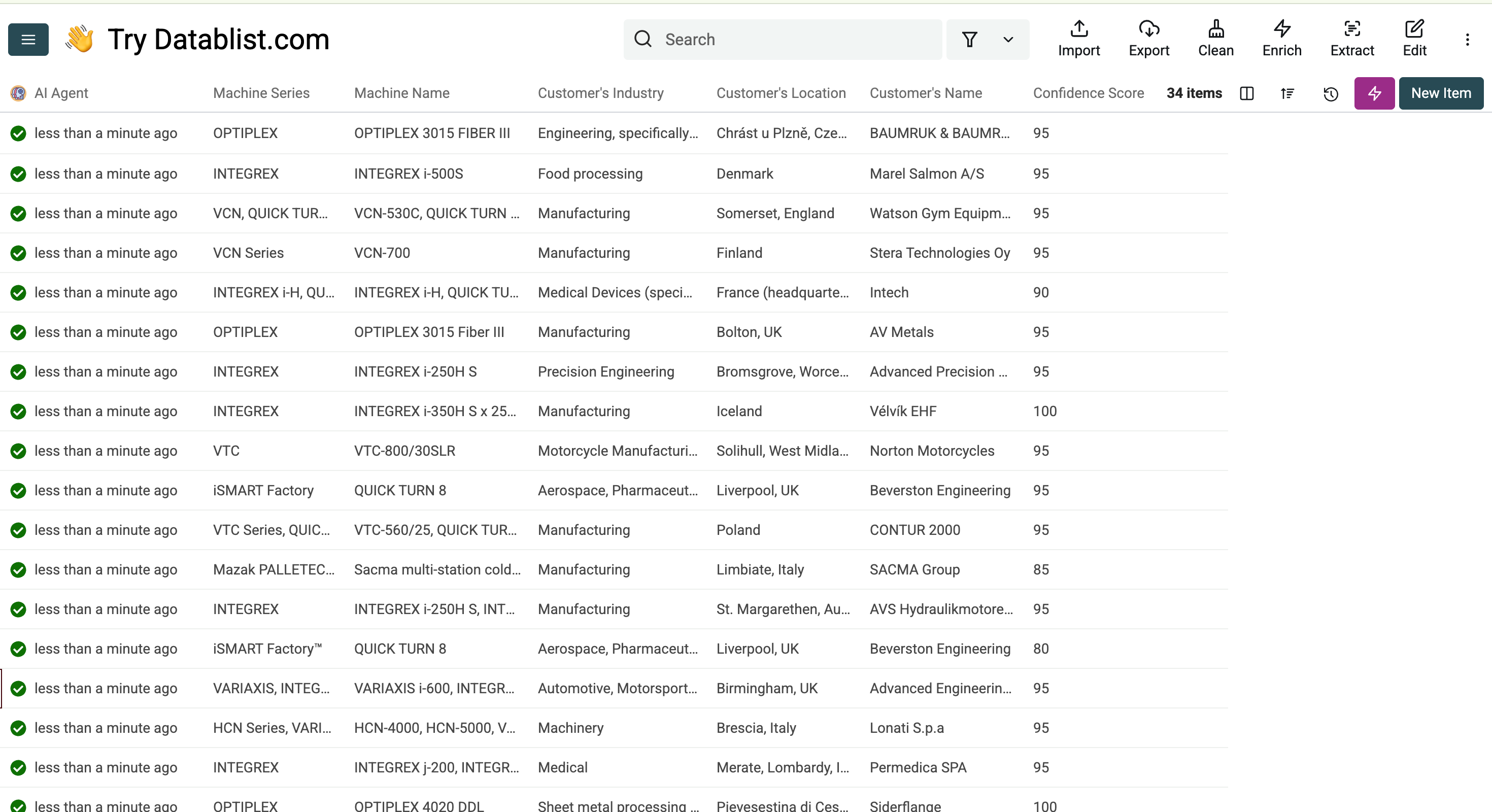
Task: Open the hamburger sidebar menu
Action: click(x=28, y=40)
